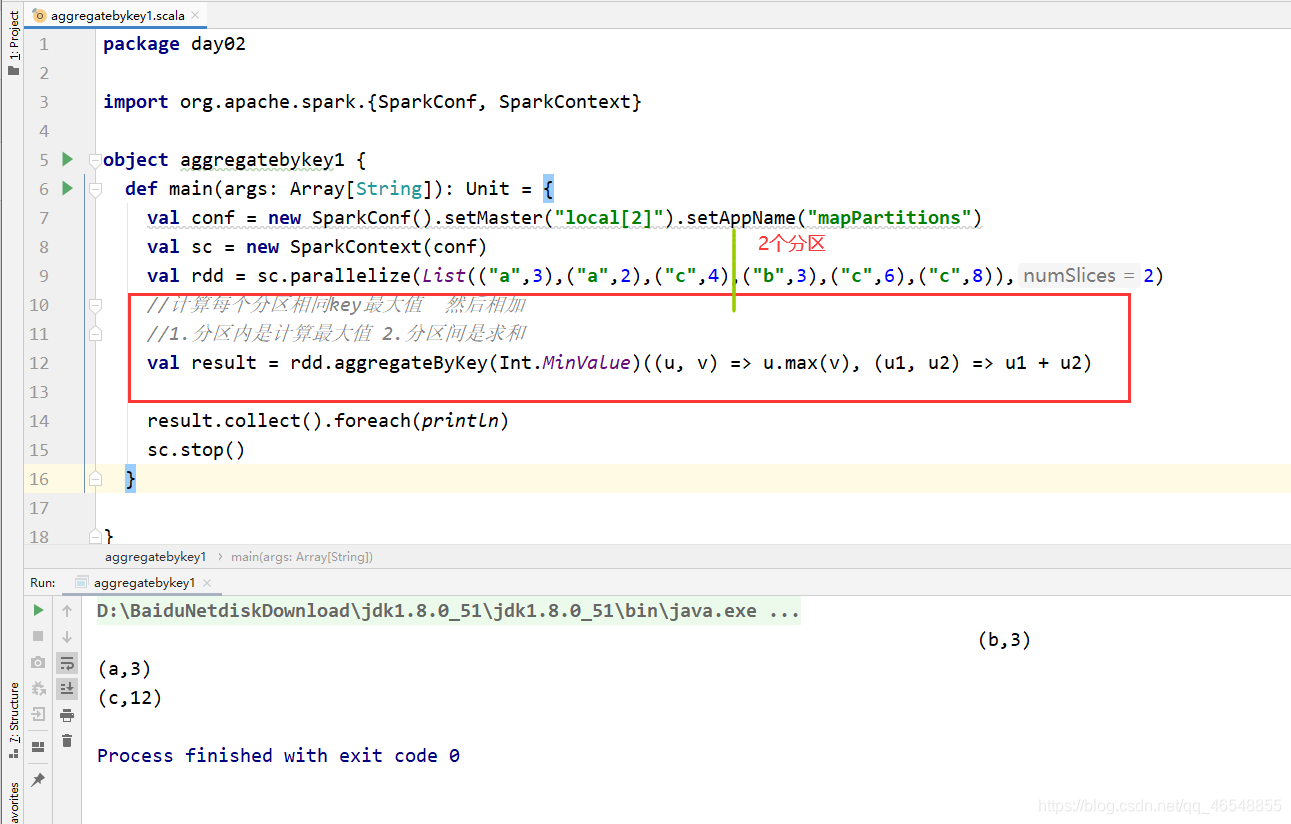The width and height of the screenshot is (1291, 824).
Task: Click 'MinValue' in line 12
Action: click(x=587, y=363)
